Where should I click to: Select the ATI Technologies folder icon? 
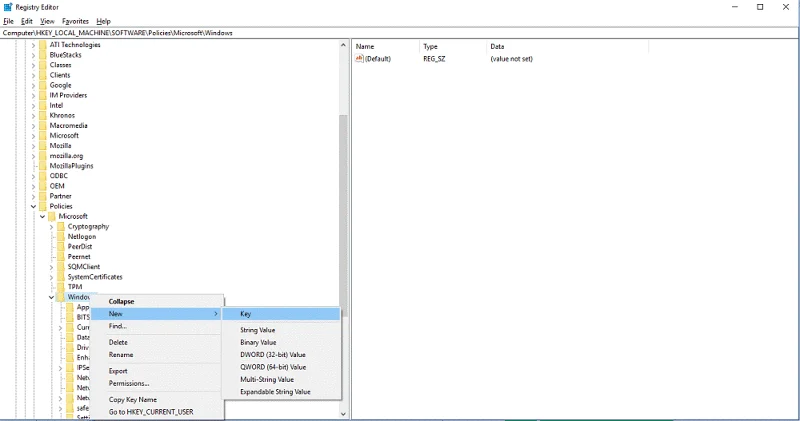point(43,45)
